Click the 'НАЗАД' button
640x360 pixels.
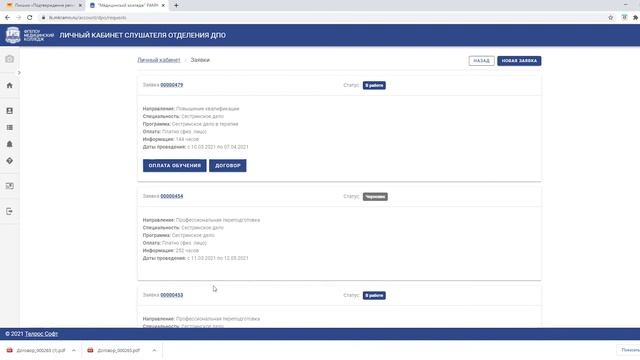(x=482, y=61)
